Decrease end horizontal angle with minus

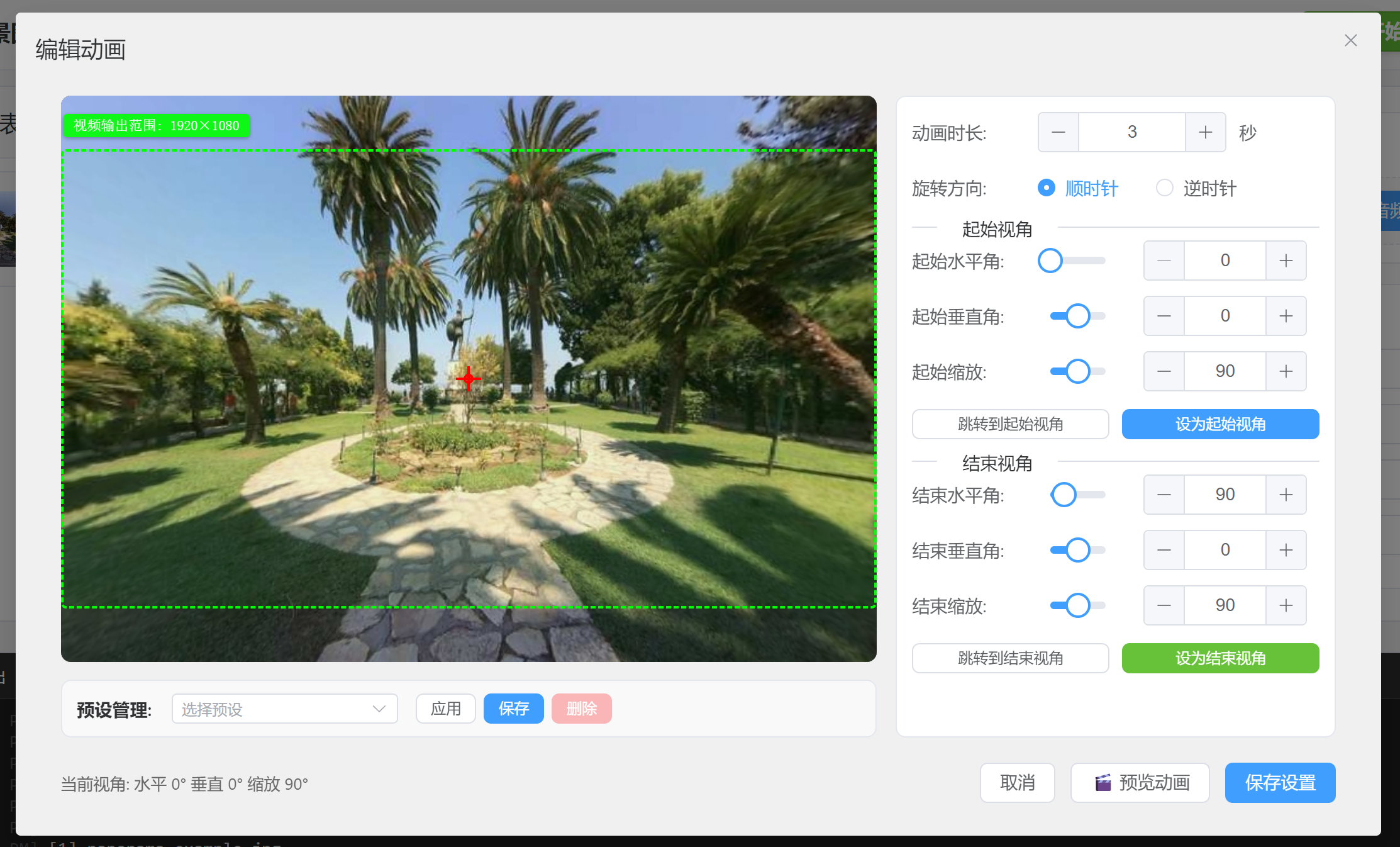(x=1164, y=495)
